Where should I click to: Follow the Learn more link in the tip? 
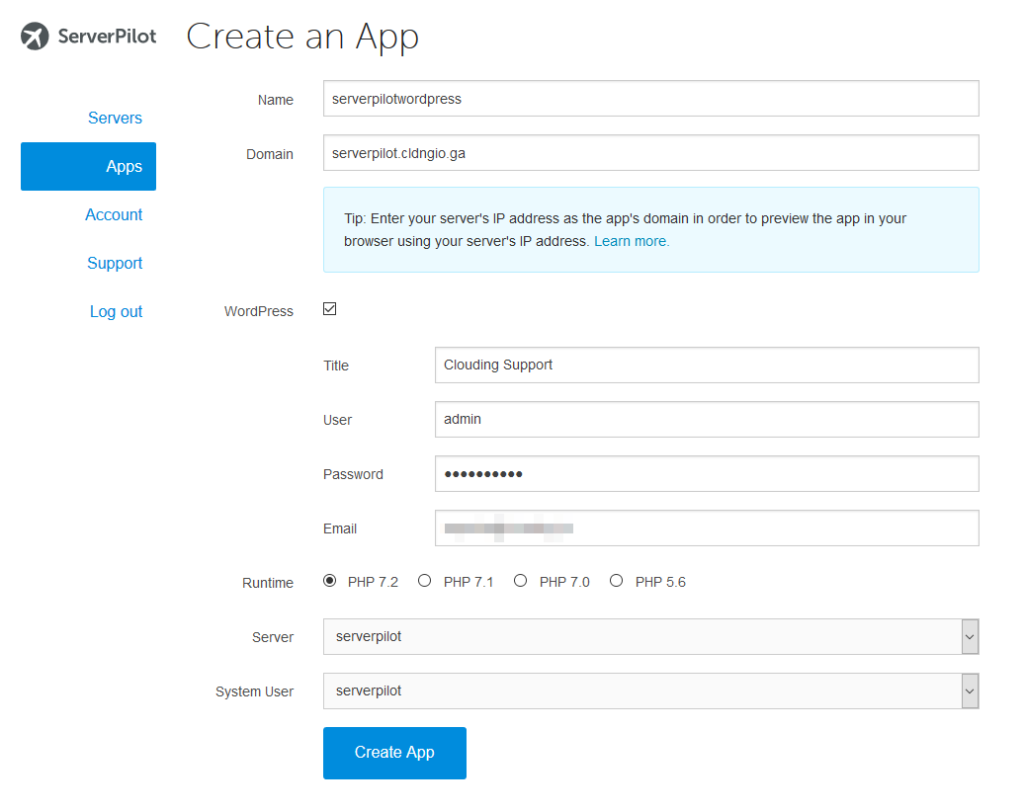(x=632, y=241)
